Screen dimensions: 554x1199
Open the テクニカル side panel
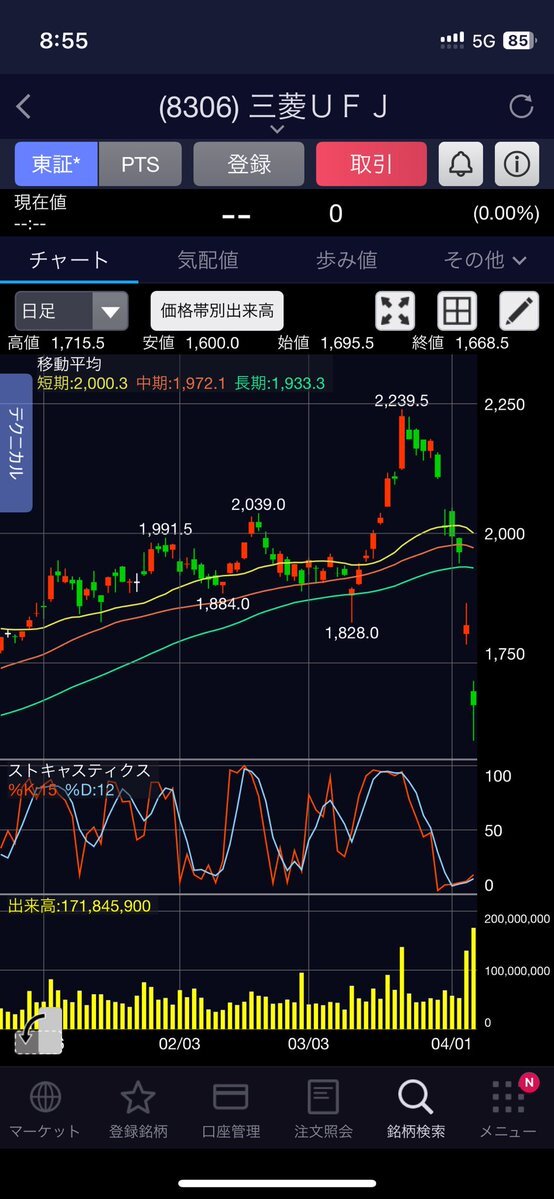[16, 444]
